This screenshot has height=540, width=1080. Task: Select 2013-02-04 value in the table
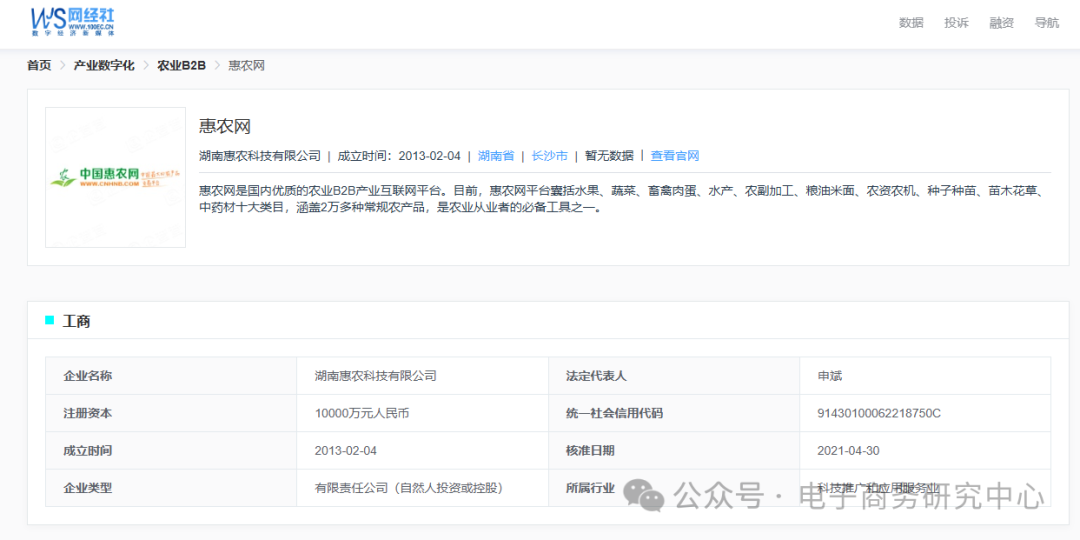point(346,450)
